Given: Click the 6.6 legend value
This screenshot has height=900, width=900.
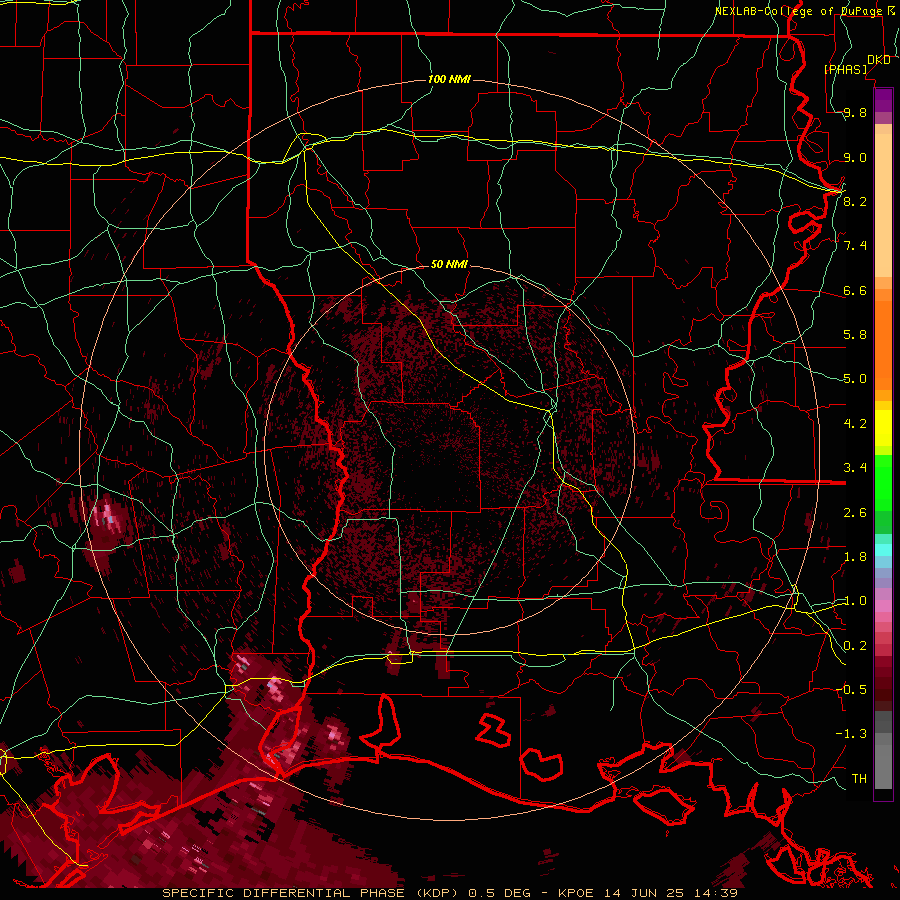Looking at the screenshot, I should [x=855, y=290].
